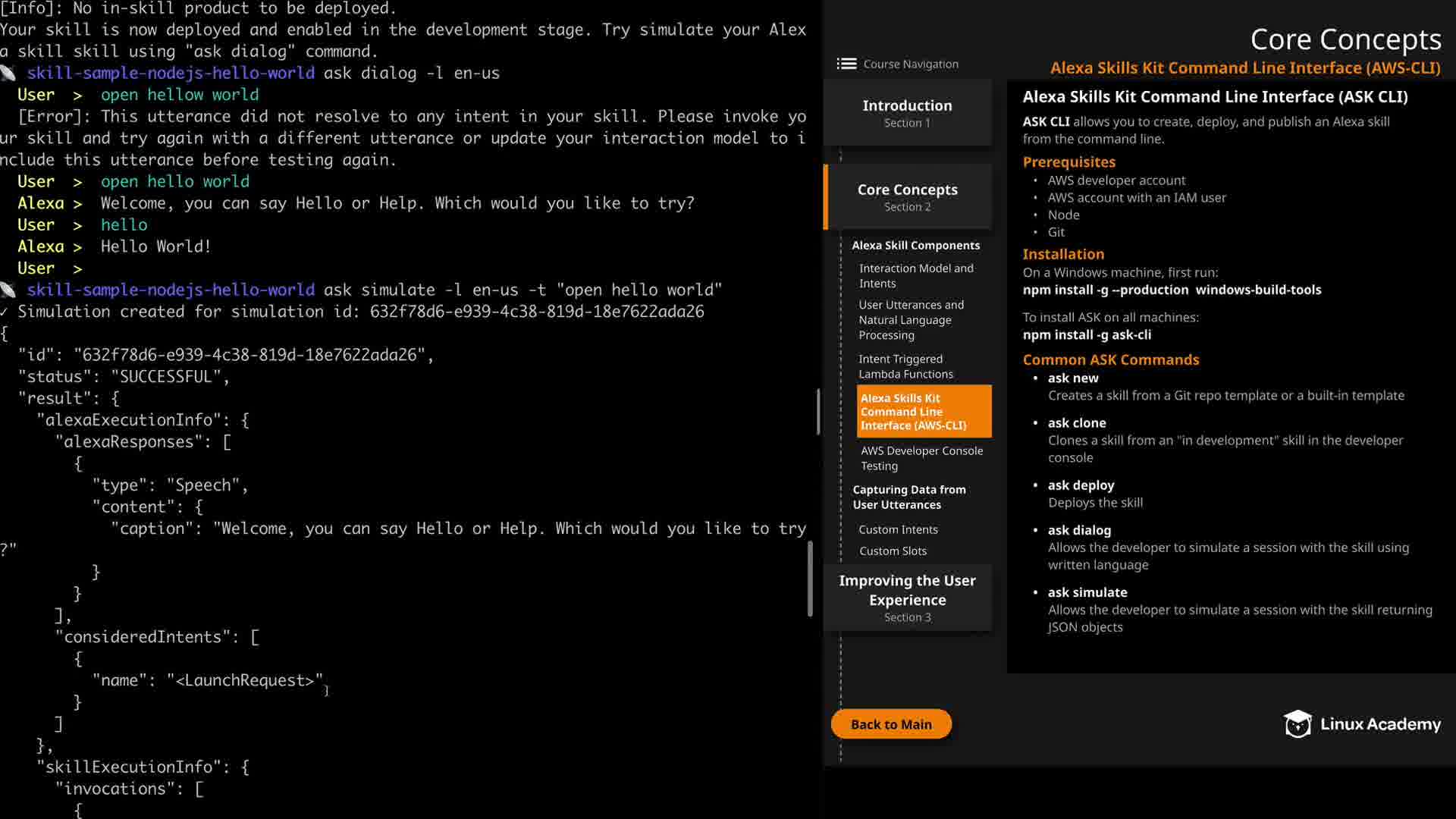Collapse the Core Concepts Section 2 panel
1456x819 pixels.
coord(907,197)
